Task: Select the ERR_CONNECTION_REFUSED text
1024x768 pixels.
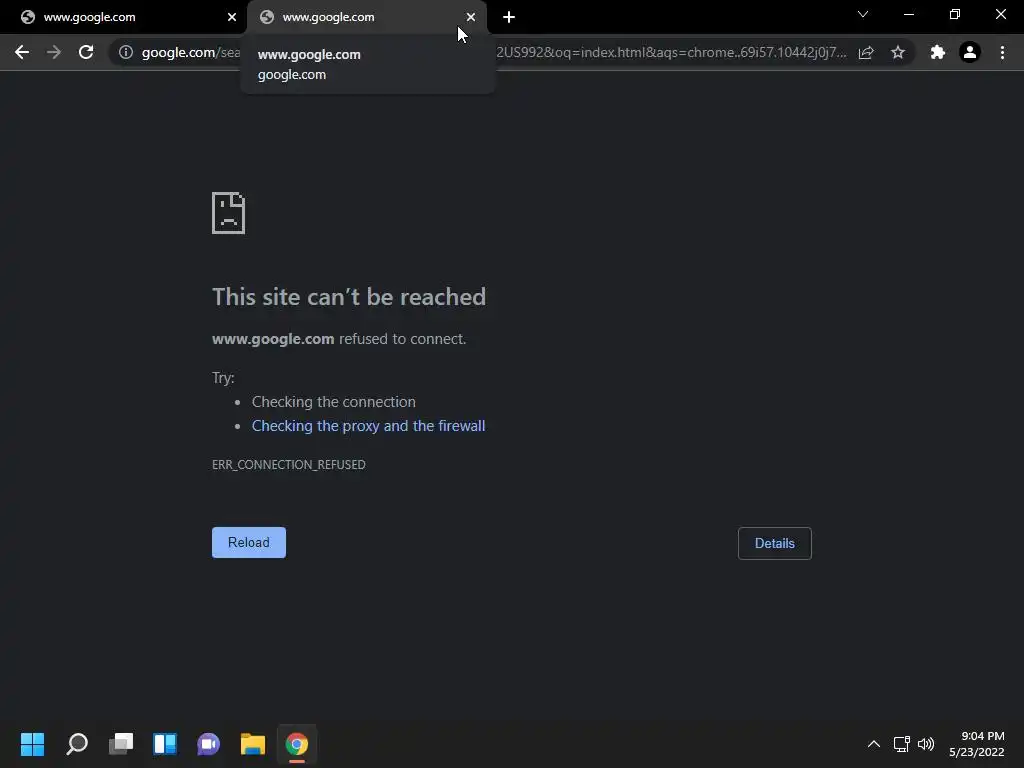Action: coord(289,464)
